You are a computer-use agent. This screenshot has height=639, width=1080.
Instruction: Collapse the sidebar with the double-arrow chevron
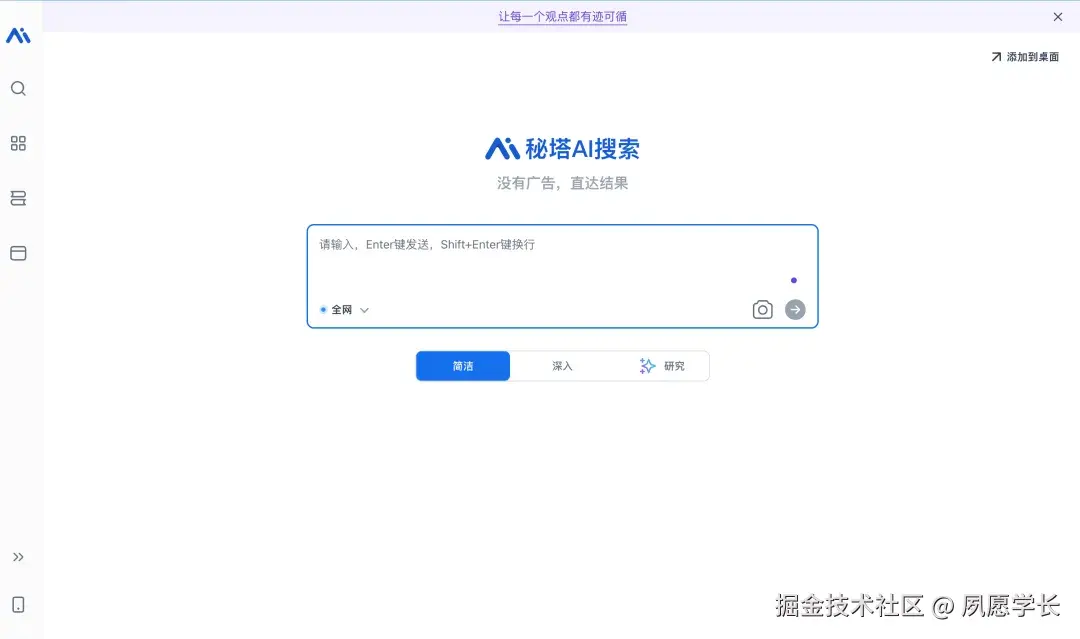[x=18, y=557]
